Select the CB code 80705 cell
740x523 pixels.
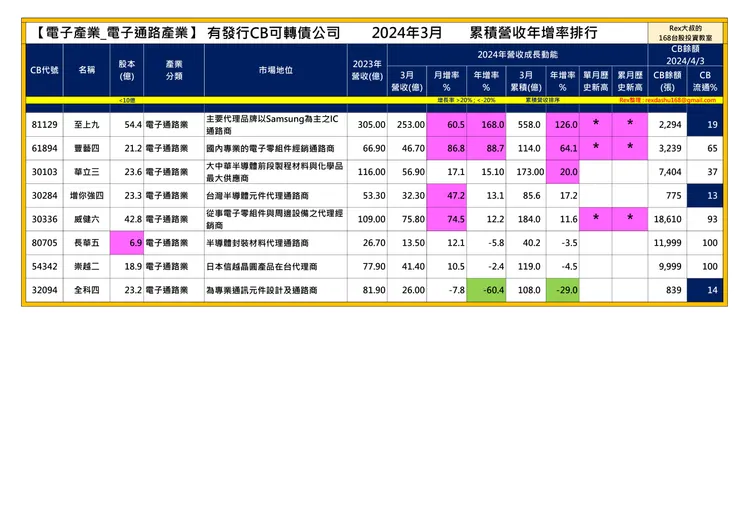44,243
